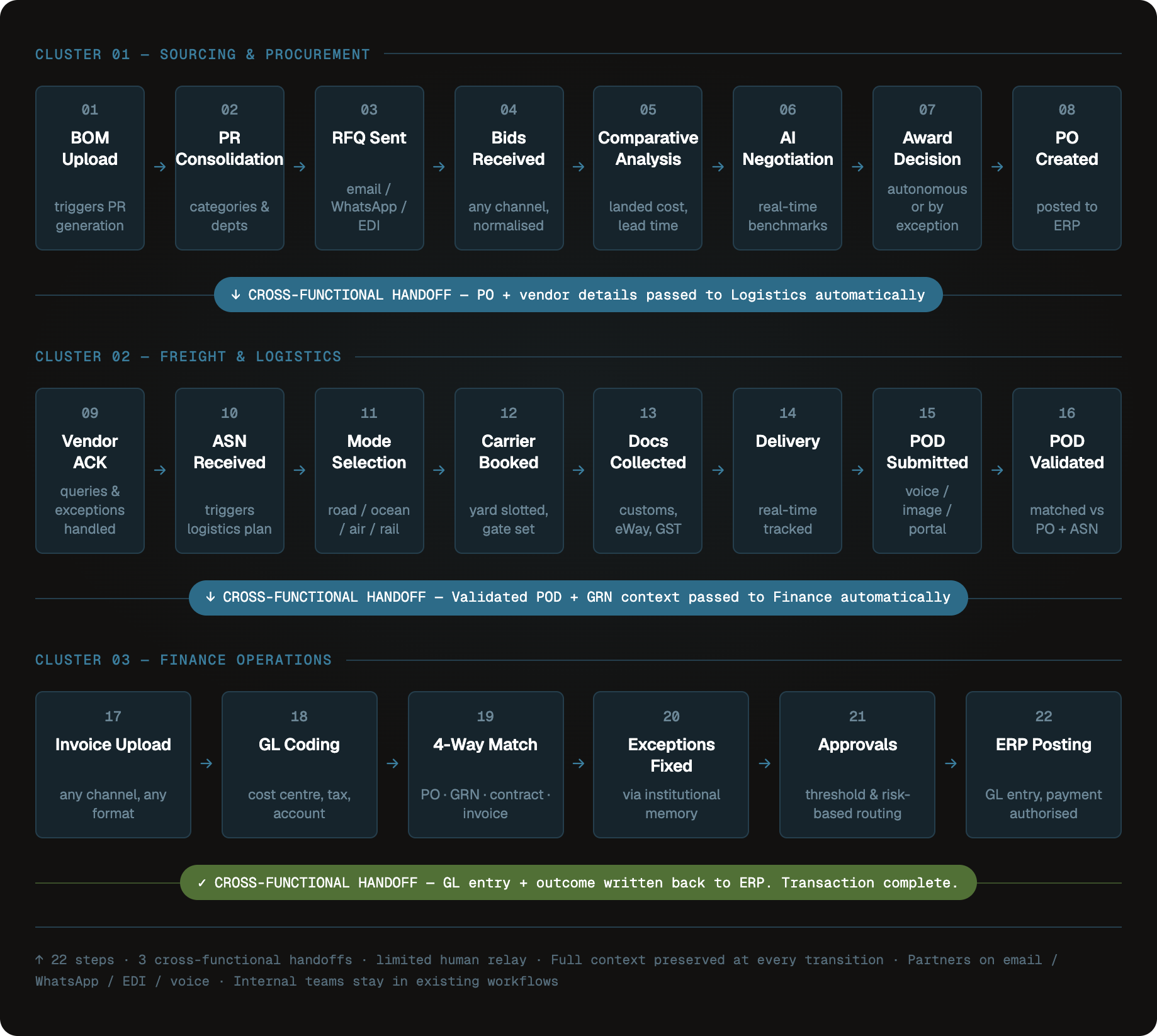Click the arrow between BOM Upload and PR Consolidation
Screen dimensions: 1157x1036
tap(160, 167)
